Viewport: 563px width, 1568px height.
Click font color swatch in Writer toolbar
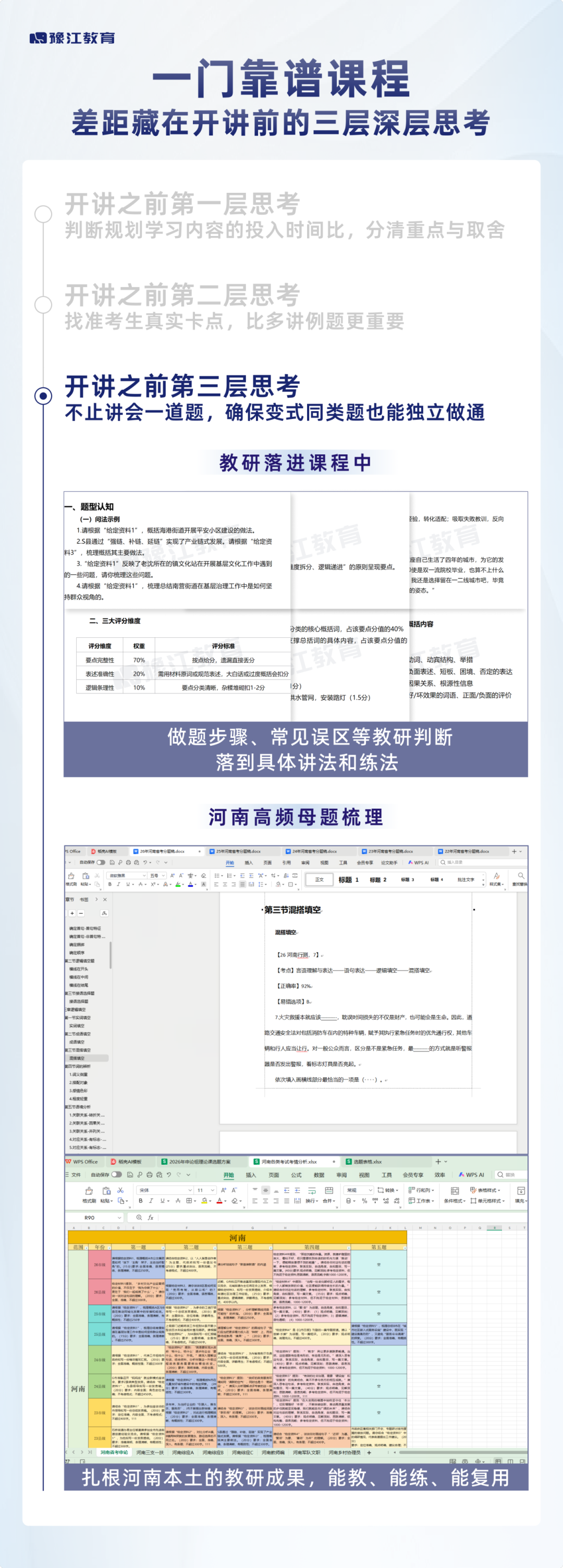[191, 884]
